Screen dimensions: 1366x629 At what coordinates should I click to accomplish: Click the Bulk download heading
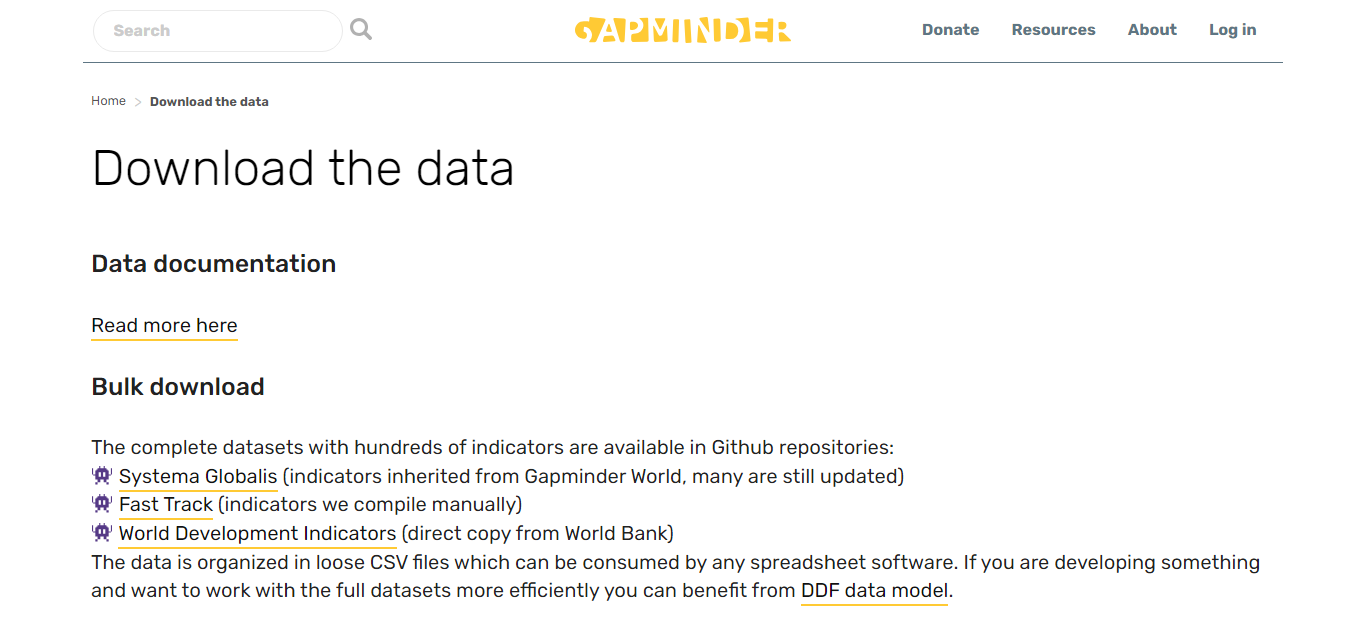tap(178, 387)
